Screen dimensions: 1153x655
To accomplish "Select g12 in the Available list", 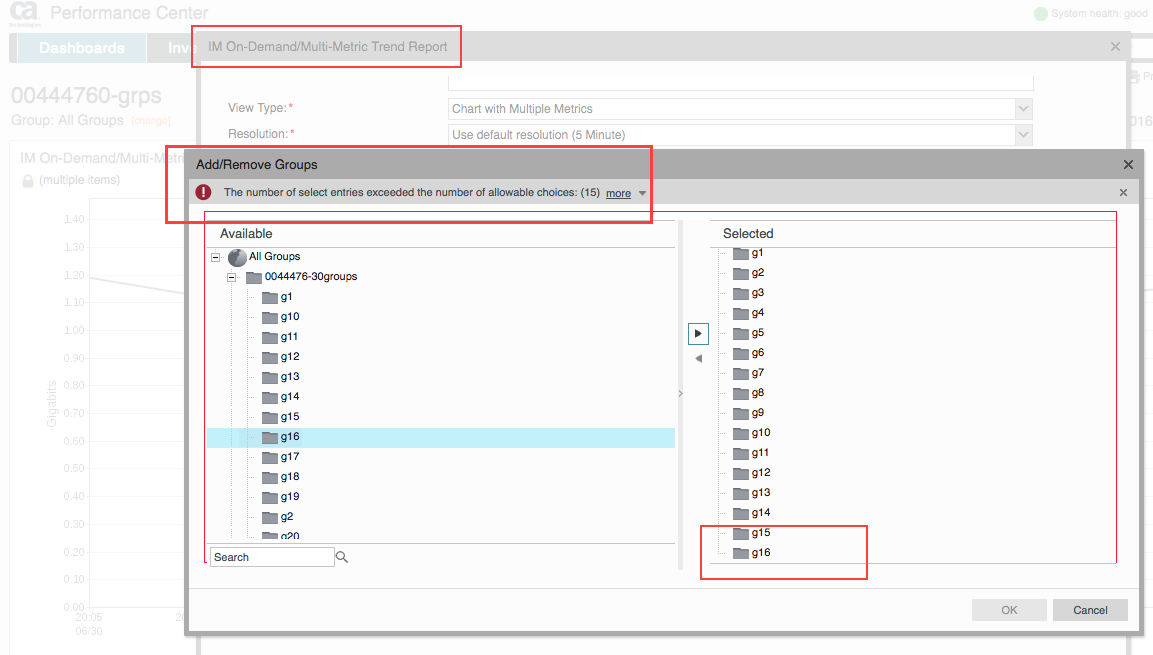I will tap(290, 357).
